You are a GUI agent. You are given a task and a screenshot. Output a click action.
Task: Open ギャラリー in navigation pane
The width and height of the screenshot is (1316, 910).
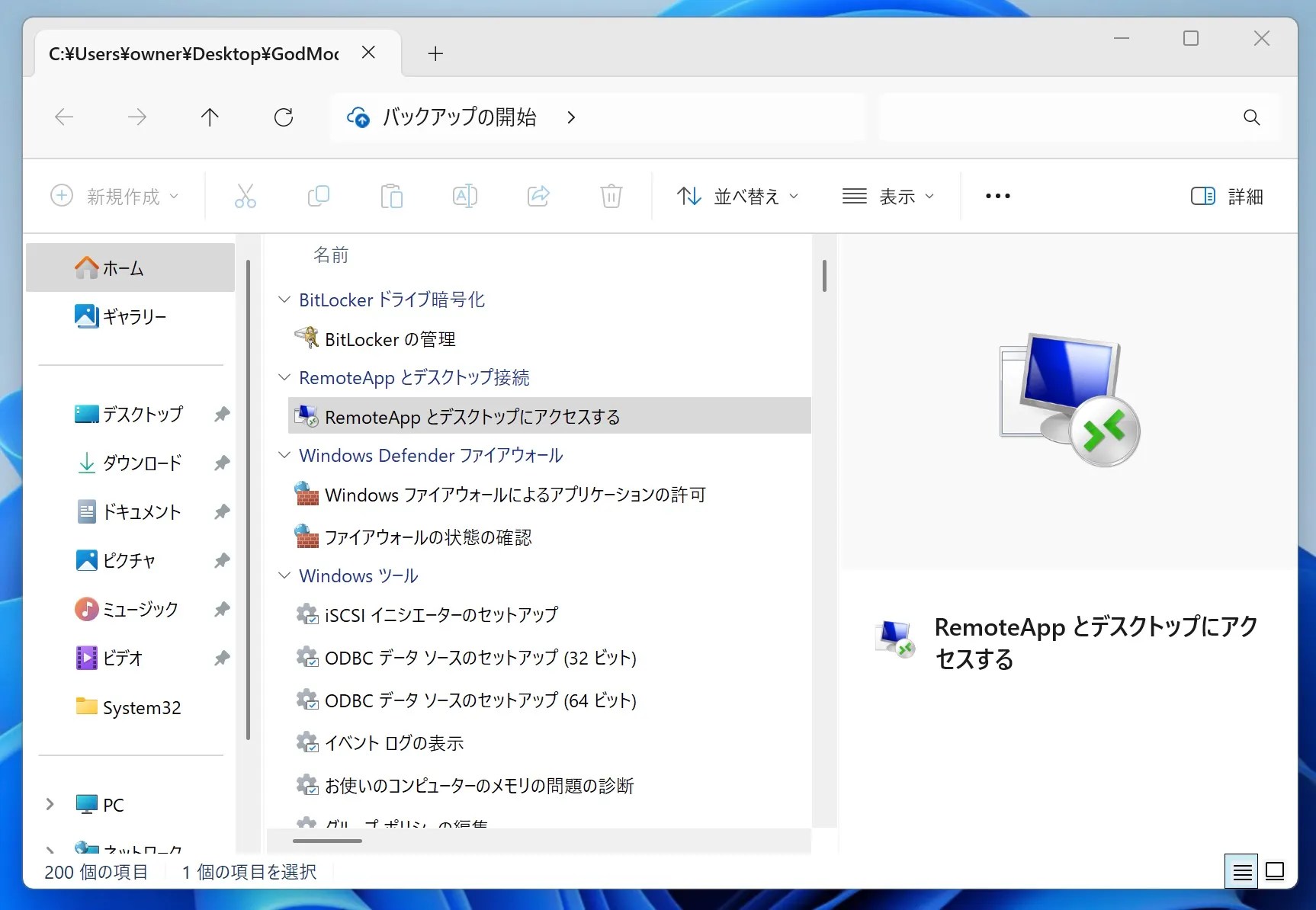pyautogui.click(x=130, y=316)
